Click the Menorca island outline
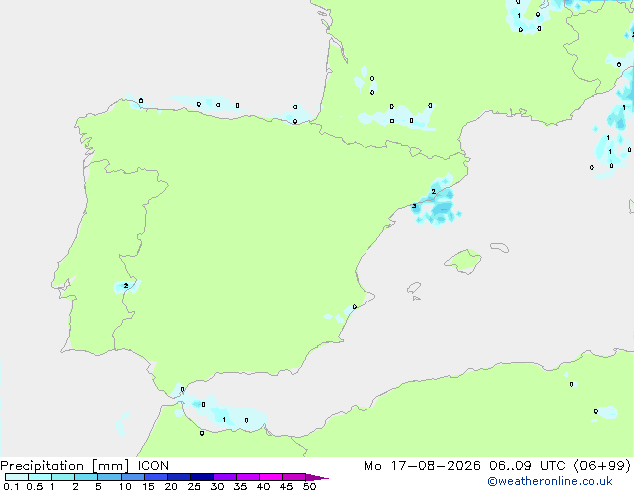 point(499,247)
